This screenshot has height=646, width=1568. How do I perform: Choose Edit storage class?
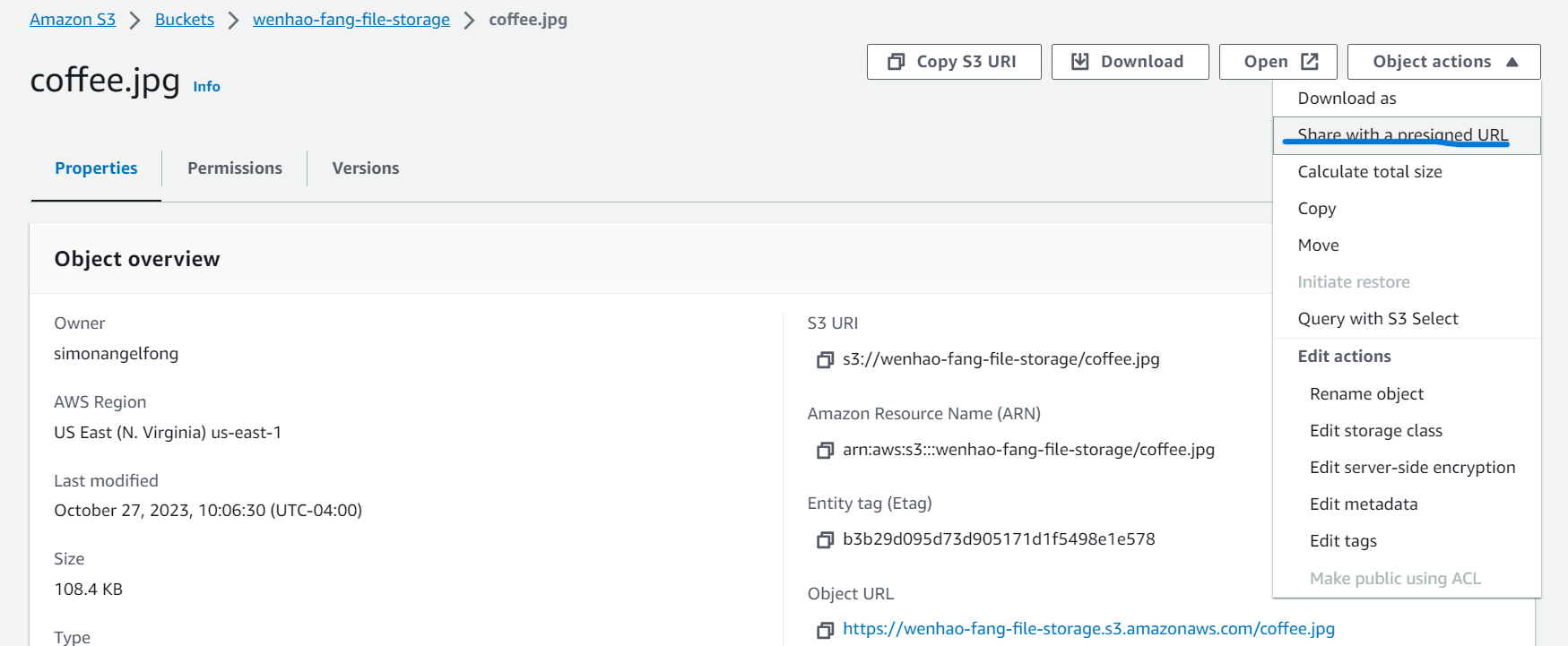[1407, 431]
